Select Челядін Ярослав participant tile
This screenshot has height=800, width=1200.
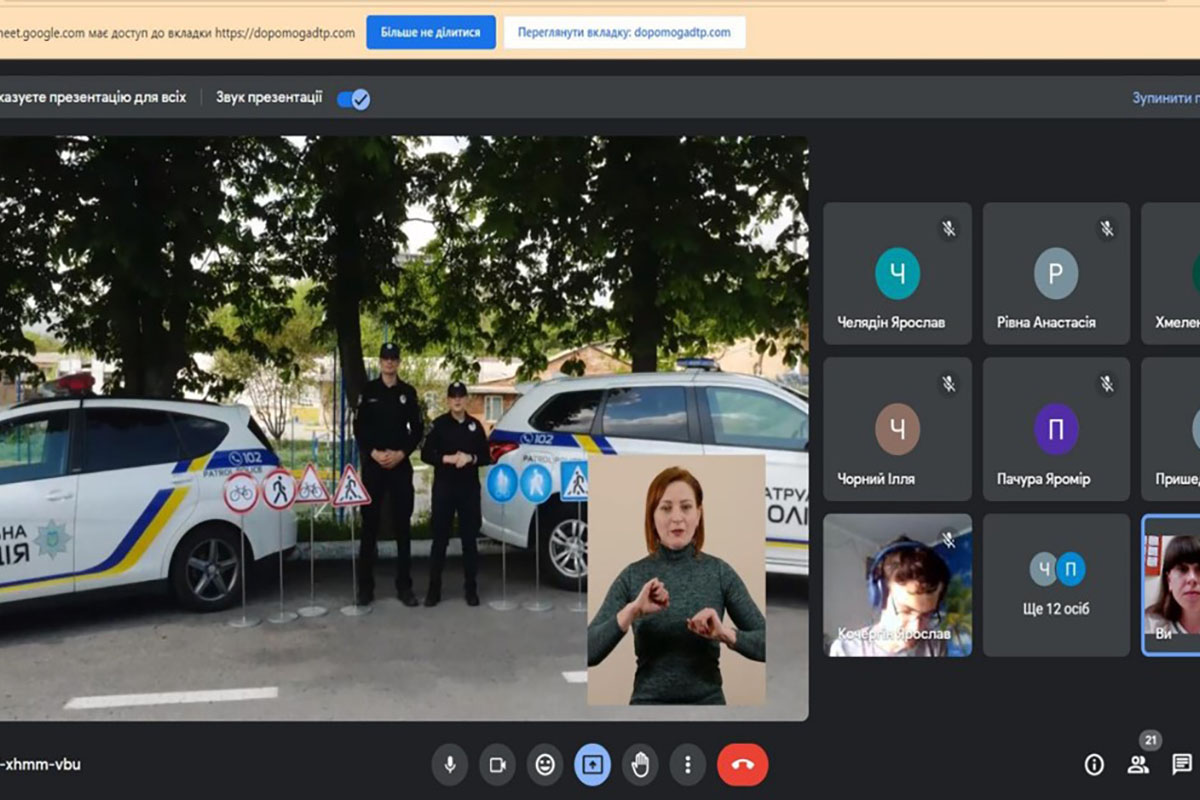(897, 273)
